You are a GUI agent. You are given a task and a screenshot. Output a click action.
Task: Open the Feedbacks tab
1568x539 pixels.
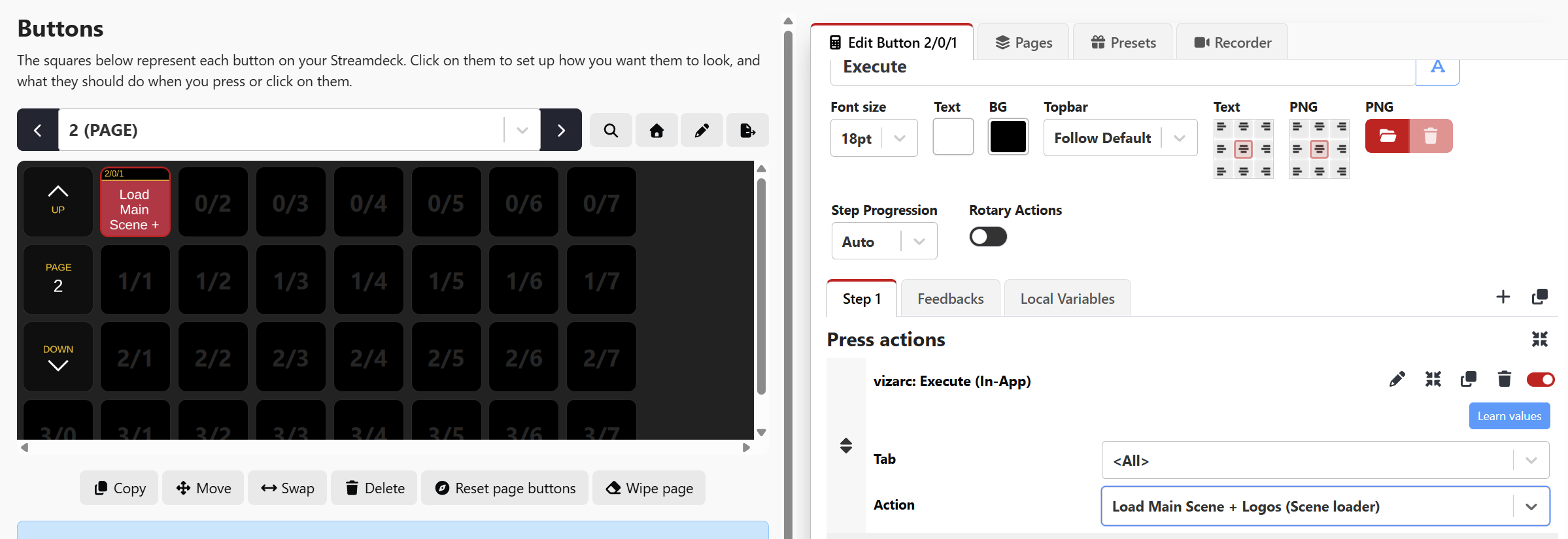pyautogui.click(x=950, y=299)
